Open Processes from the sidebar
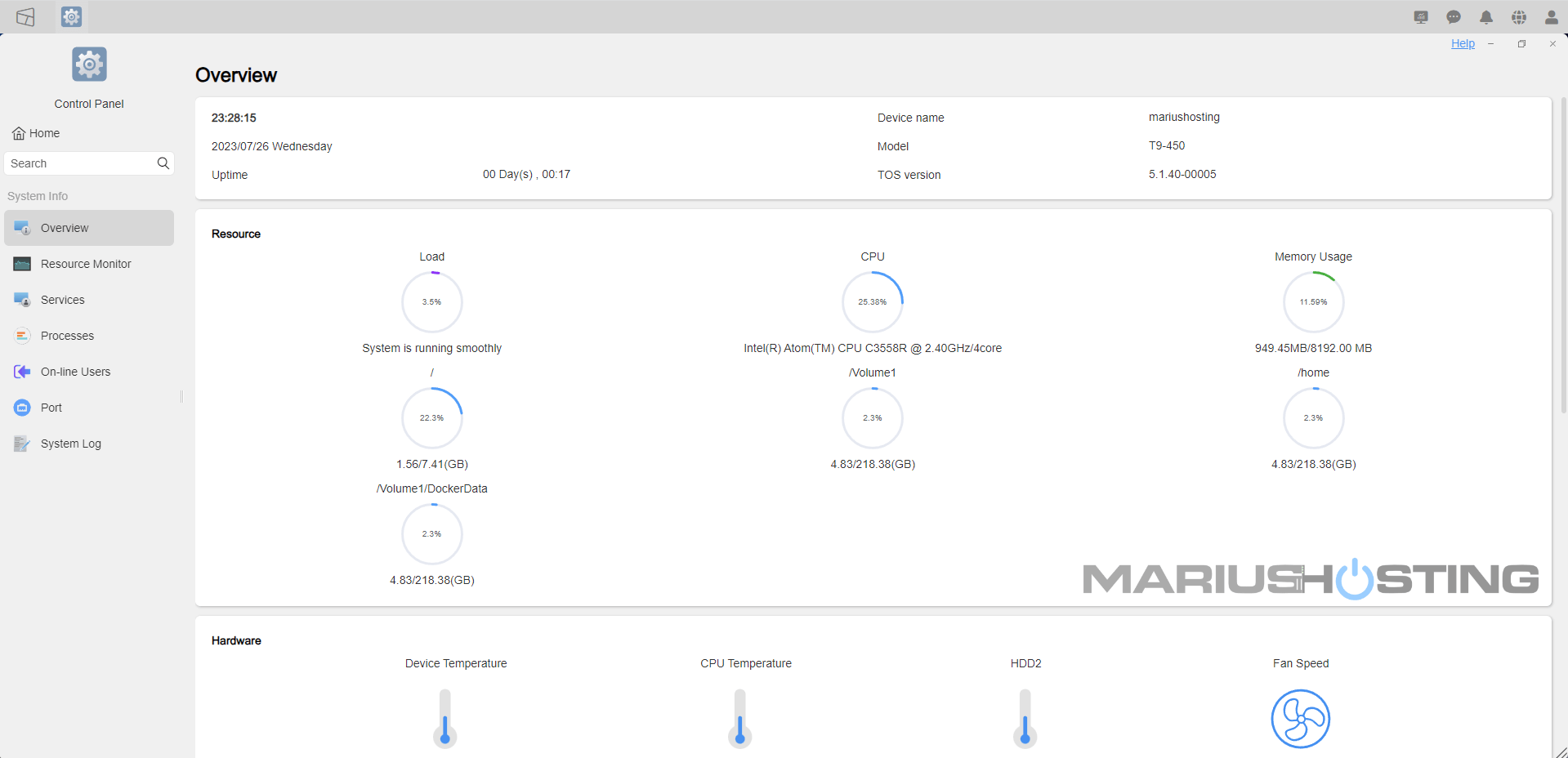 89,336
